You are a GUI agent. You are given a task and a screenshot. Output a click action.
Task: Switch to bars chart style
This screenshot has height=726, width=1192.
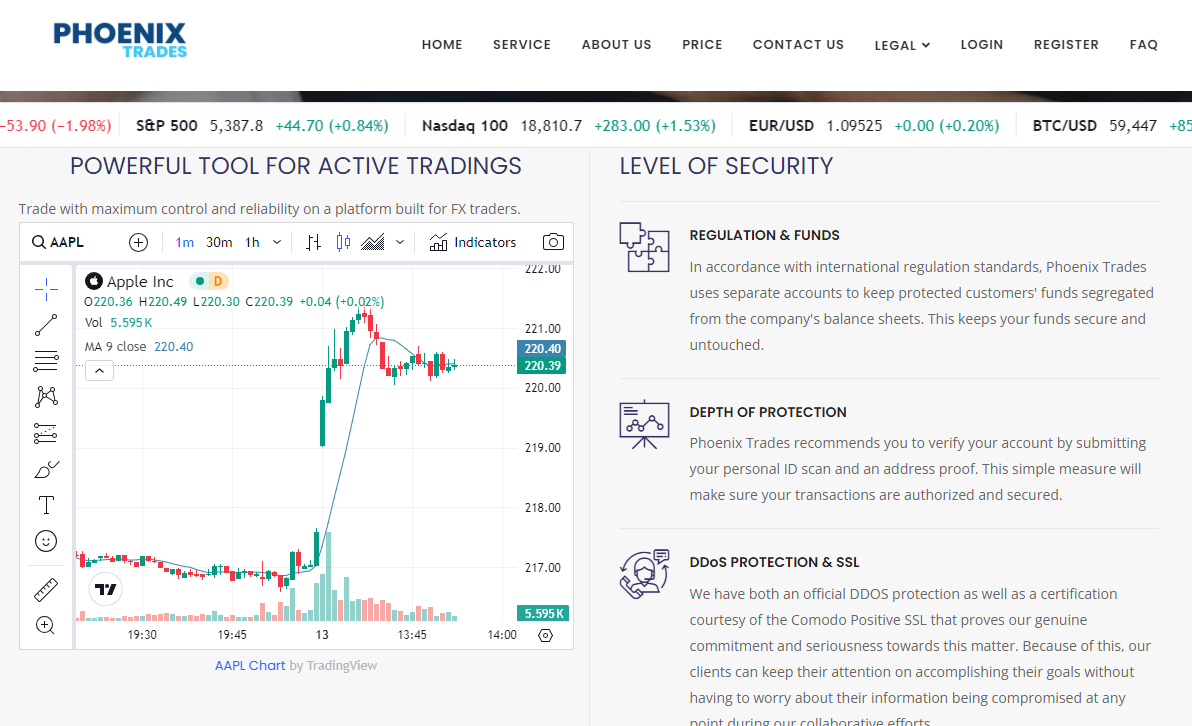tap(313, 243)
